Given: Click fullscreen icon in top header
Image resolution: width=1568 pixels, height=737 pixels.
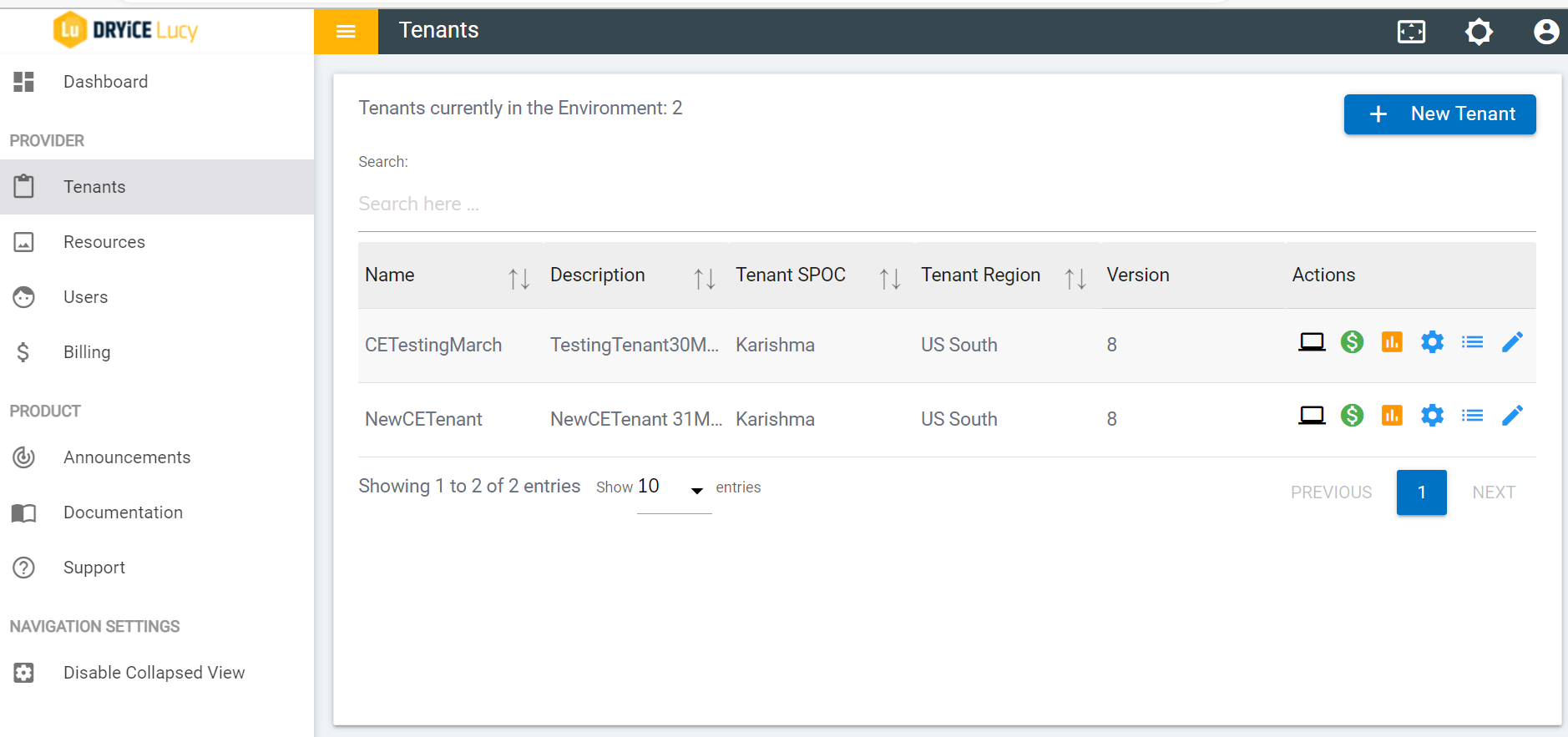Looking at the screenshot, I should tap(1411, 32).
